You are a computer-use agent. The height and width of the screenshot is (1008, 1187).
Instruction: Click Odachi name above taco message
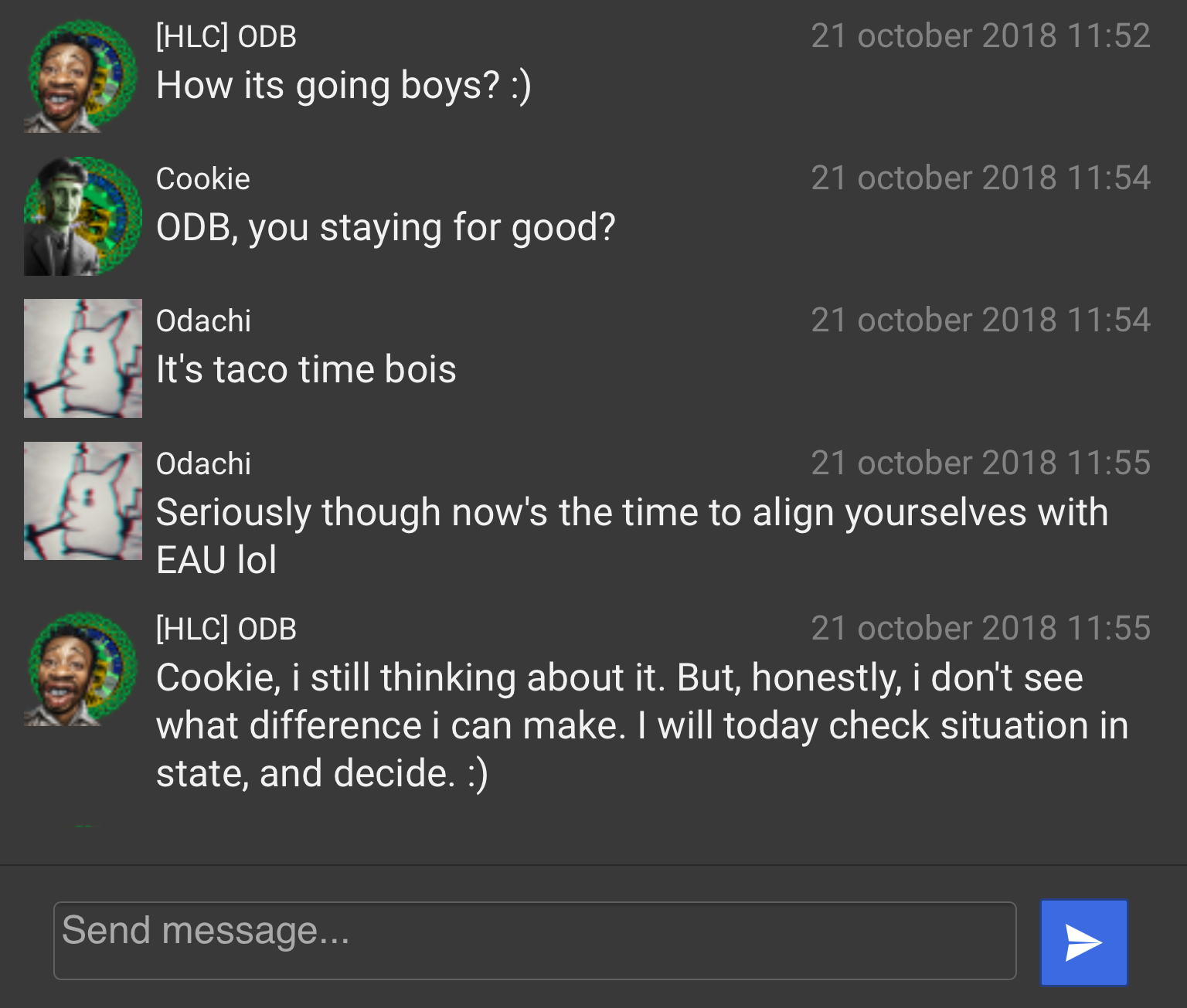pos(203,321)
